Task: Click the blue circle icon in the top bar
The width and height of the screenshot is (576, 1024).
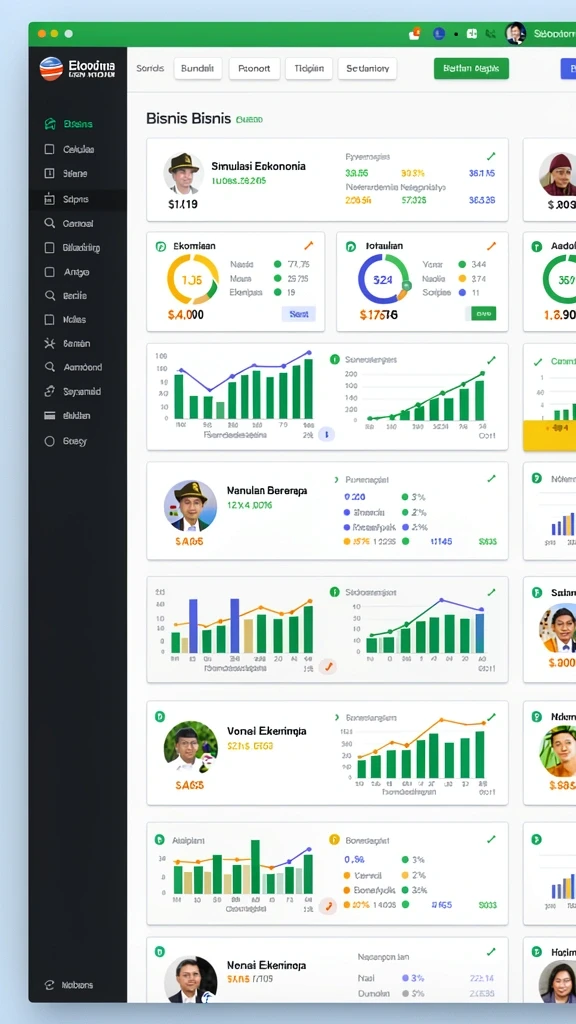Action: pyautogui.click(x=440, y=34)
